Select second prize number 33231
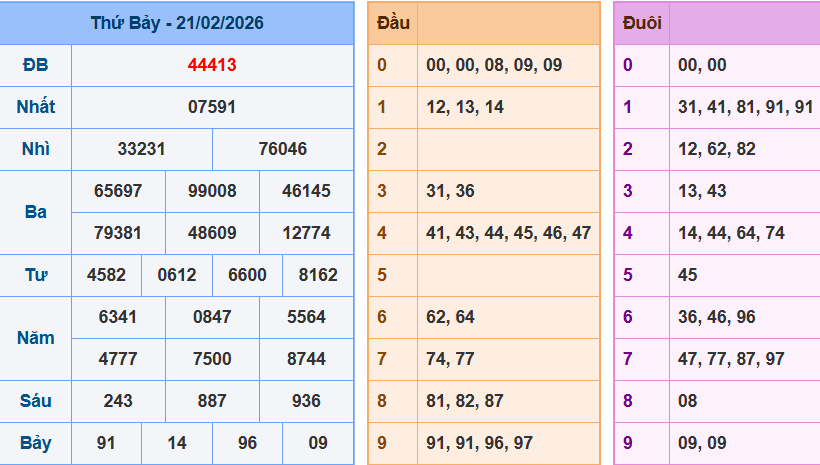The width and height of the screenshot is (820, 465). click(141, 149)
